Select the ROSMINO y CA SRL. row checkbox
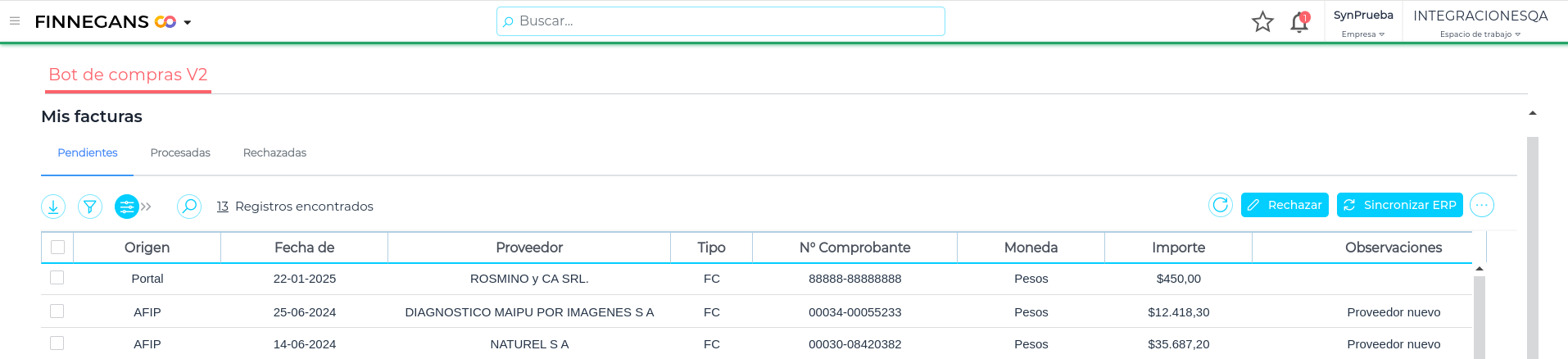Viewport: 1568px width, 359px height. 57,278
